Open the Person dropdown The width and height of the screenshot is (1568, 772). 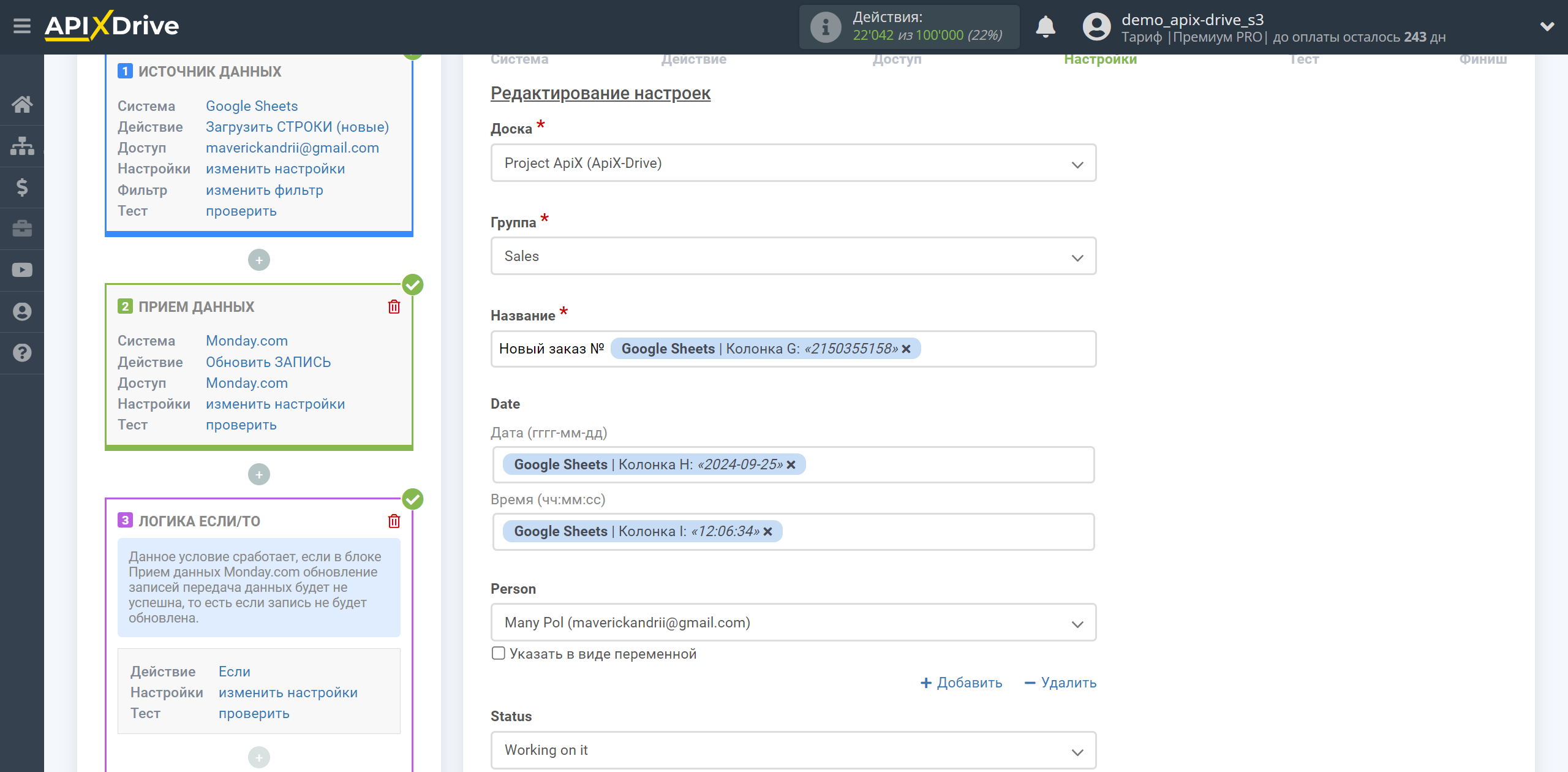tap(793, 623)
